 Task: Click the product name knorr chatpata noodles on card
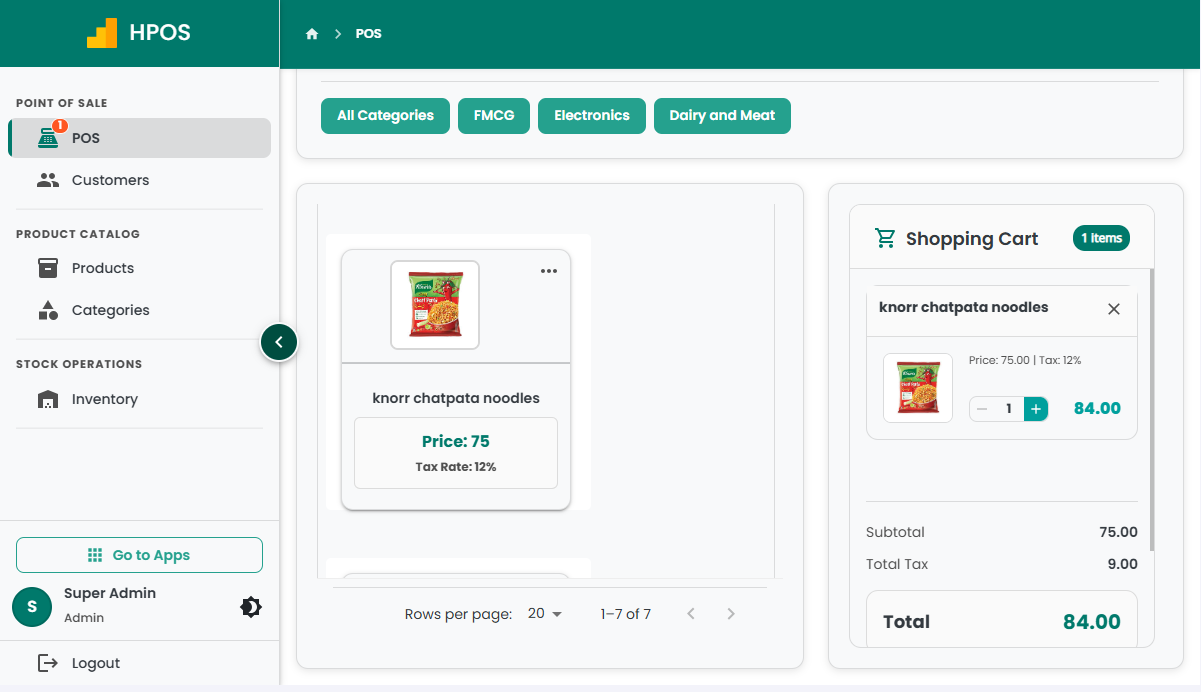456,398
